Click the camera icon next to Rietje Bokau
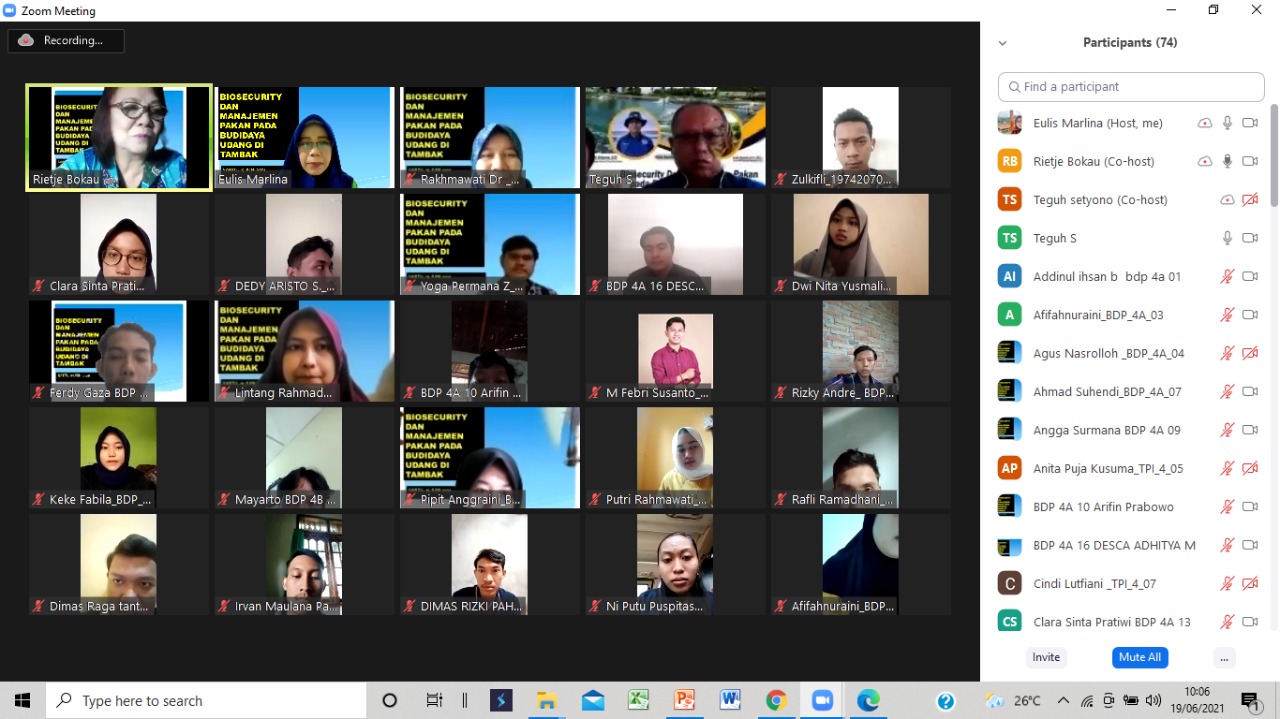The width and height of the screenshot is (1280, 719). point(1249,161)
